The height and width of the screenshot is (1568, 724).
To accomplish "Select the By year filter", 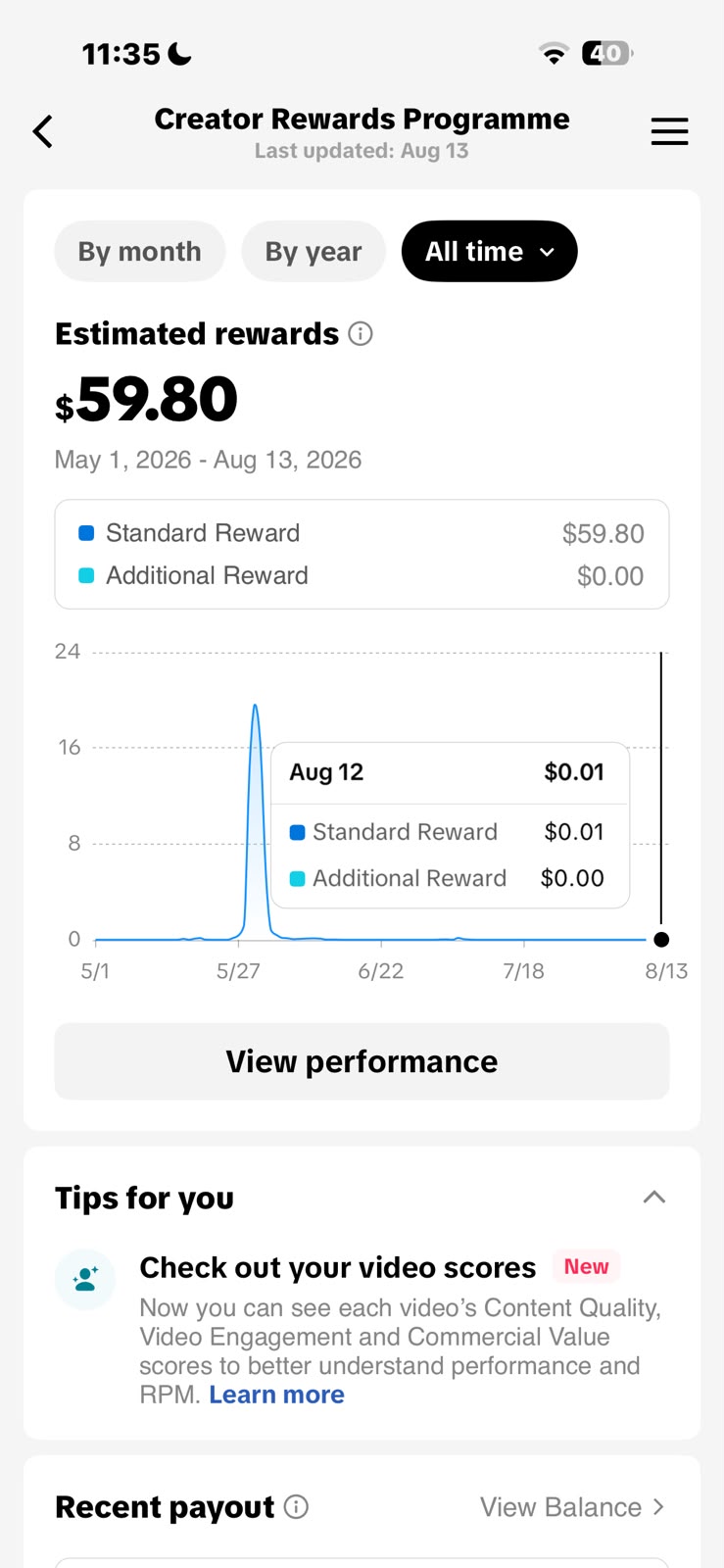I will (314, 252).
